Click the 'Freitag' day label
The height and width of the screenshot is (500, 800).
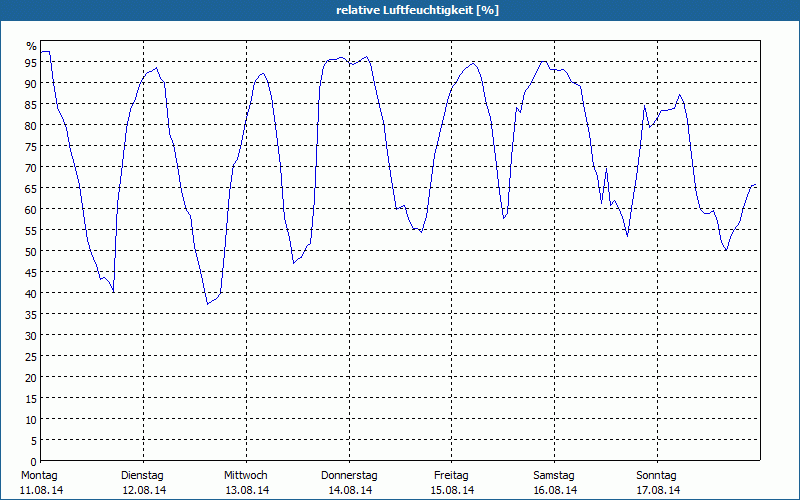[x=451, y=476]
